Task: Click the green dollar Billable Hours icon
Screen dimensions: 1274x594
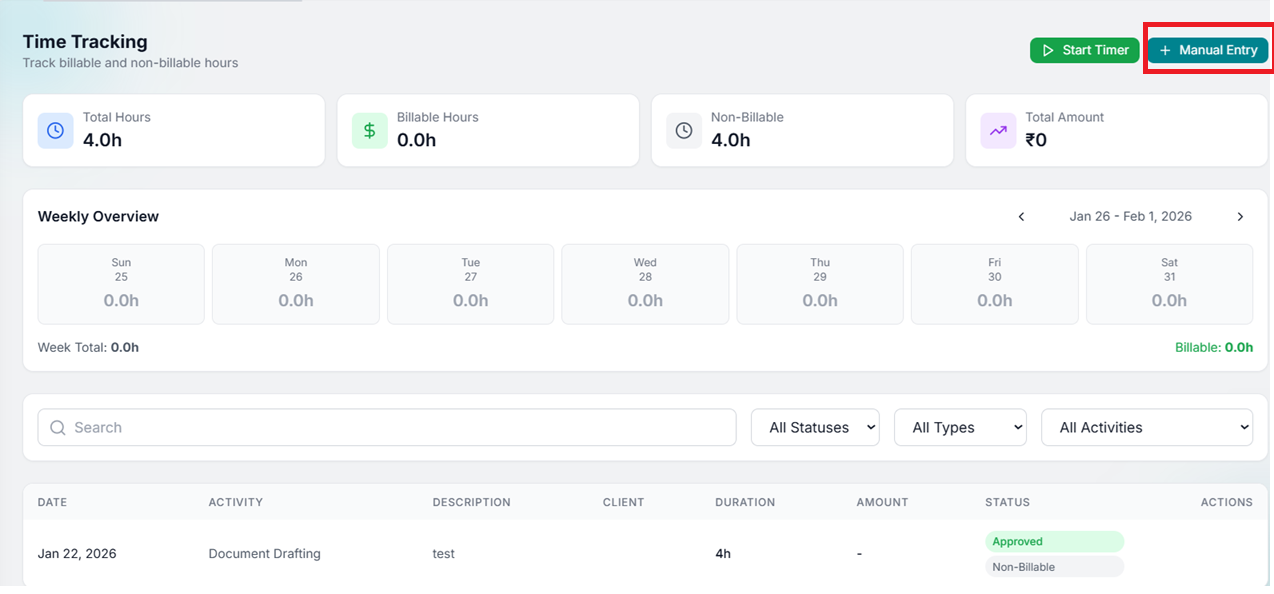Action: 370,131
